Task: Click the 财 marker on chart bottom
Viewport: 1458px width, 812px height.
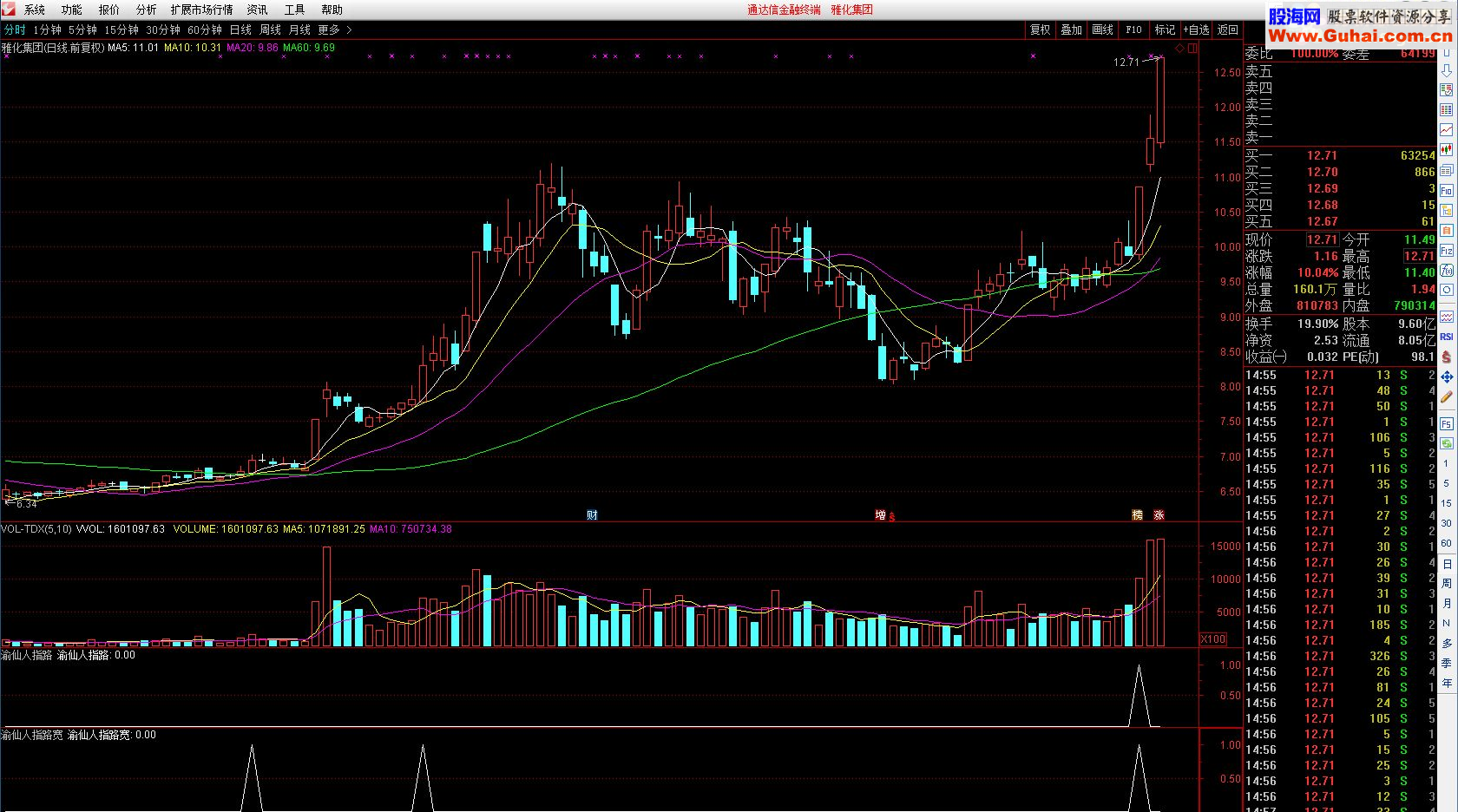Action: point(592,515)
